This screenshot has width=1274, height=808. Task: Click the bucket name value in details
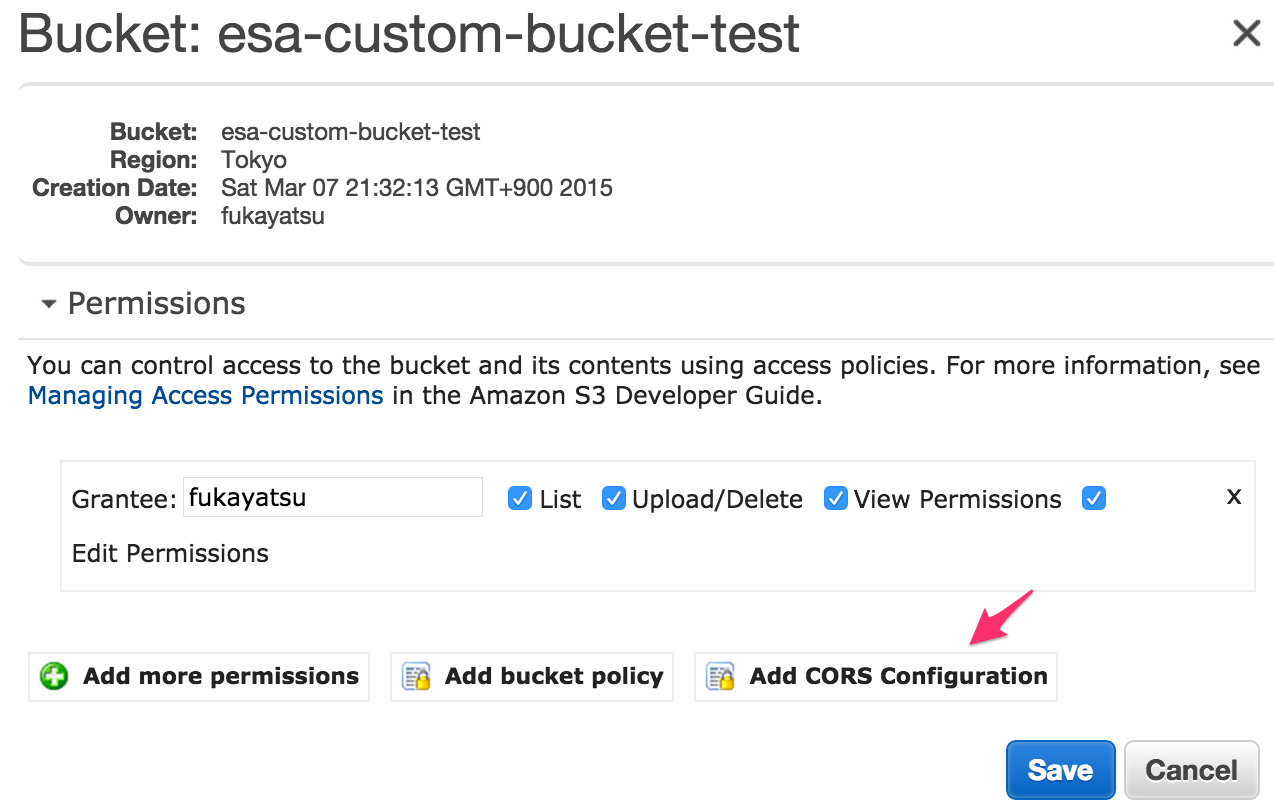coord(351,132)
